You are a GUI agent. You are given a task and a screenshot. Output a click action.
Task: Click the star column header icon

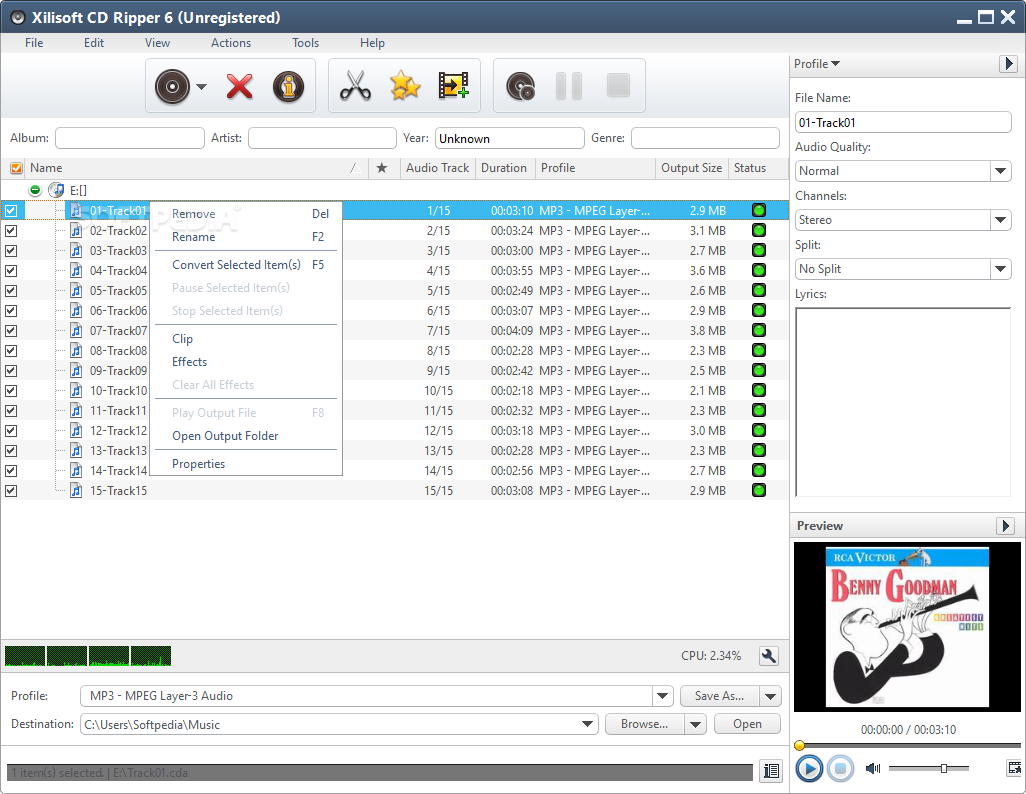pyautogui.click(x=382, y=168)
